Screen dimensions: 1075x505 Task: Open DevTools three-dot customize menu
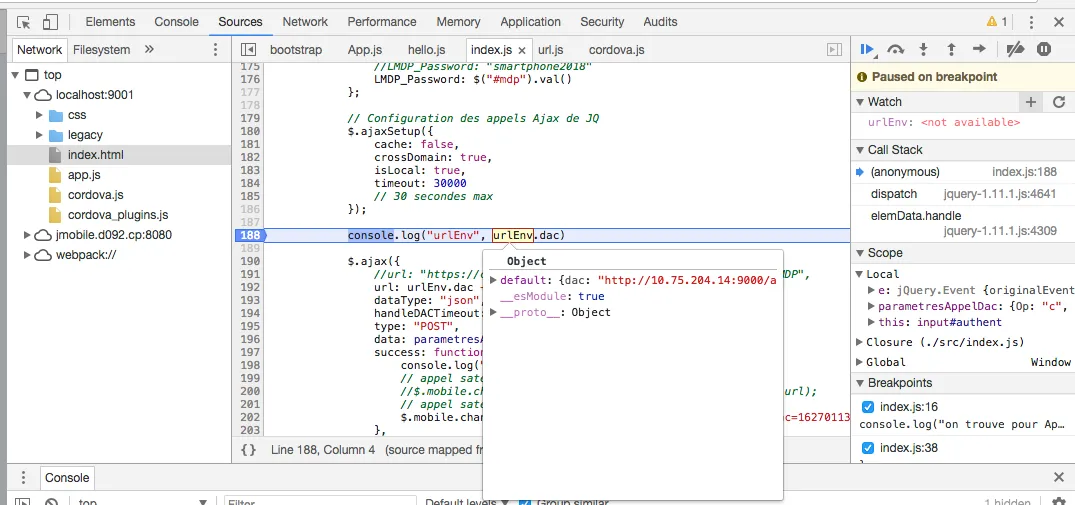pyautogui.click(x=1031, y=22)
